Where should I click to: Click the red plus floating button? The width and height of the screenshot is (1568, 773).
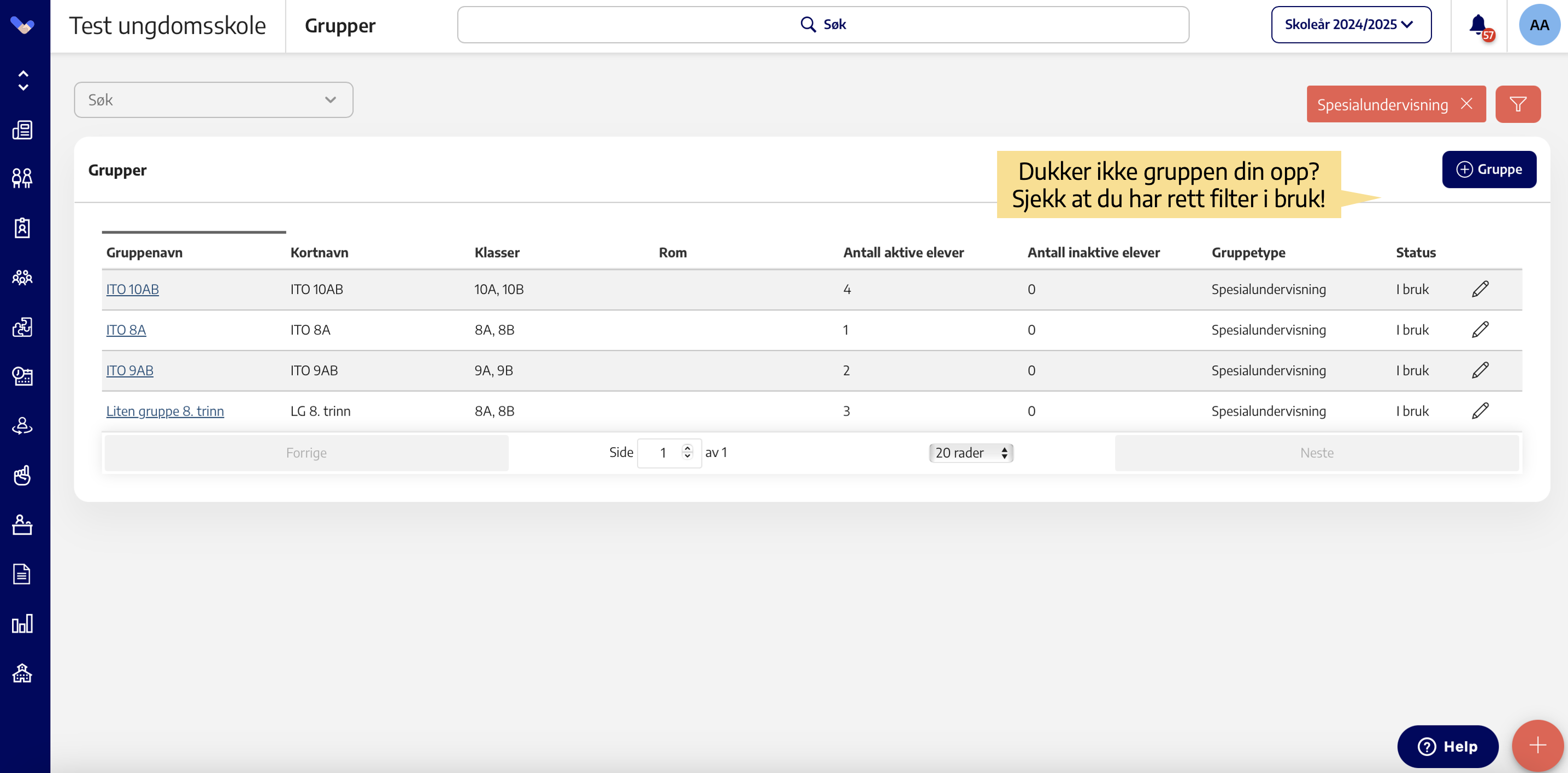coord(1537,745)
